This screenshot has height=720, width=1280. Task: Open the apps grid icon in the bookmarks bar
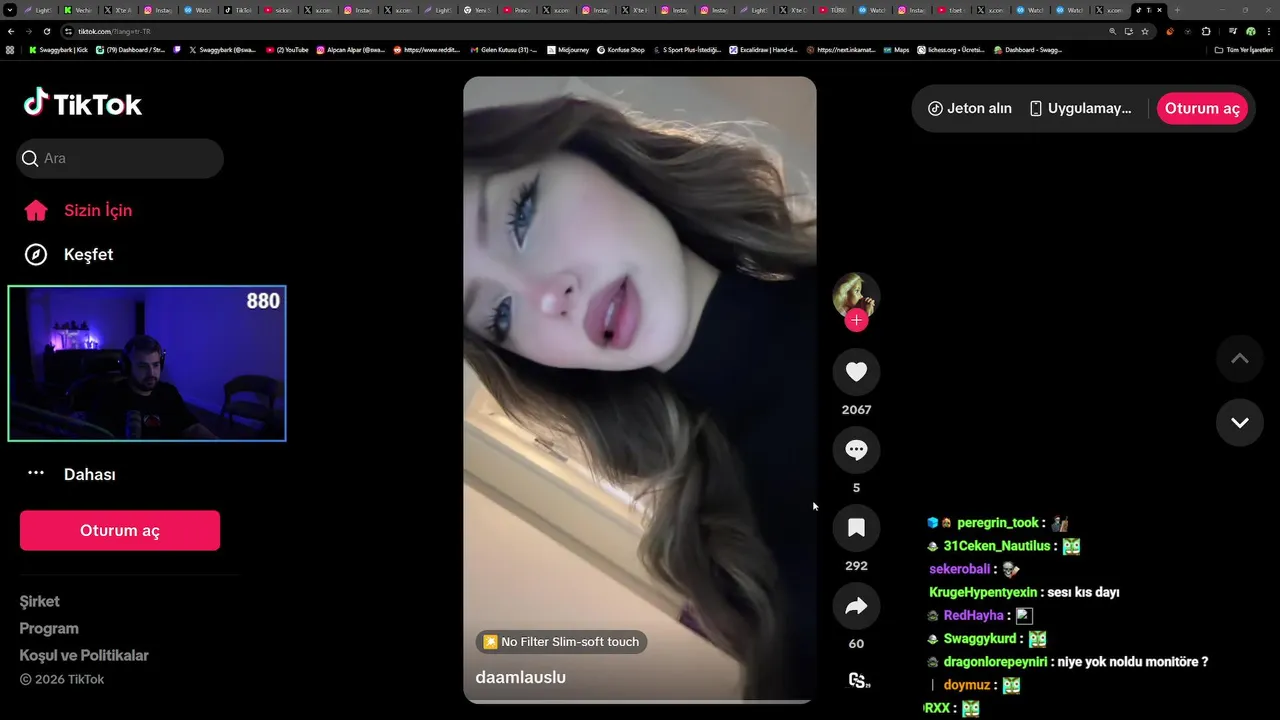tap(10, 50)
